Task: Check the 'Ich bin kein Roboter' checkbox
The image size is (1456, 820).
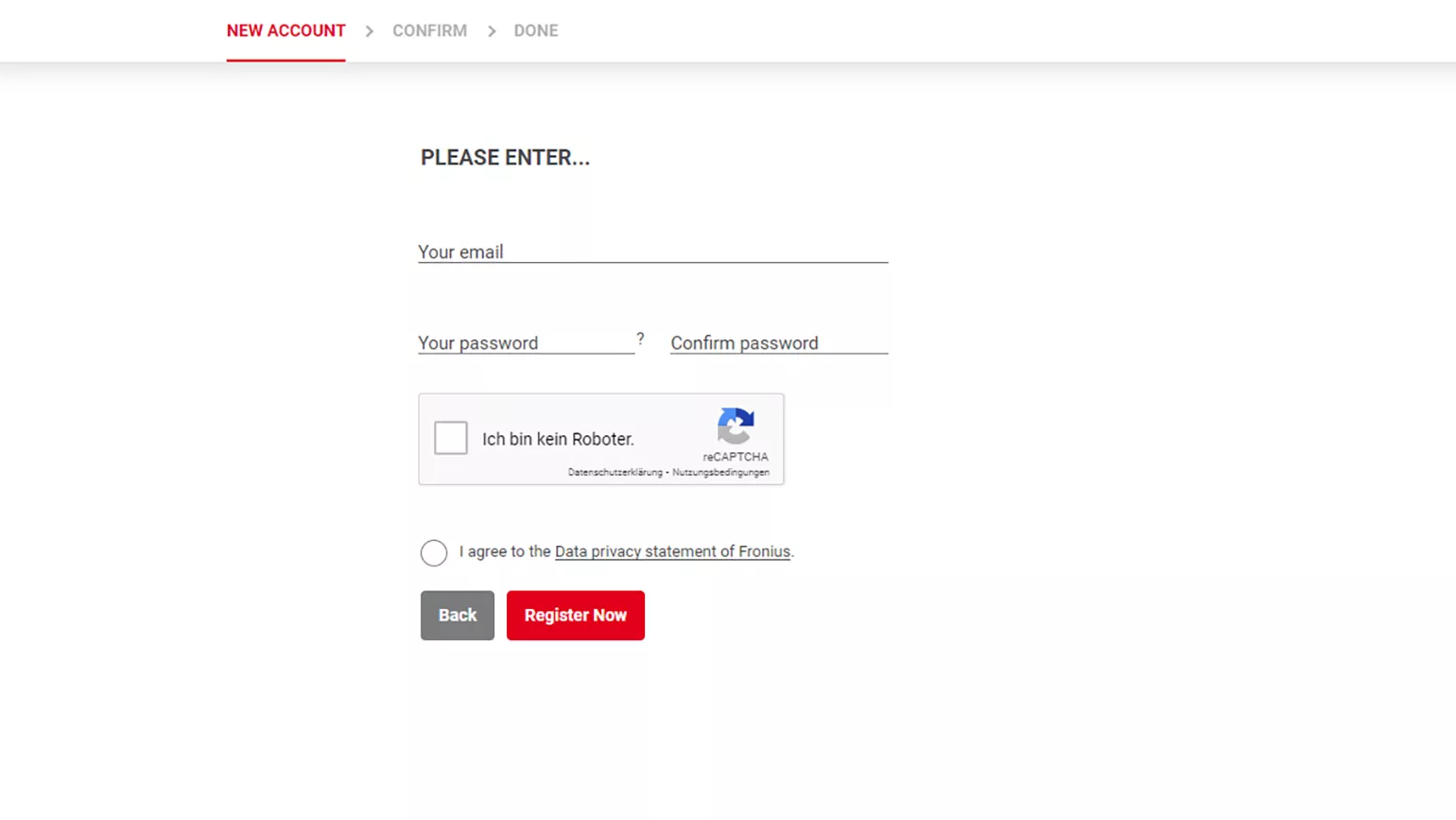Action: [451, 438]
